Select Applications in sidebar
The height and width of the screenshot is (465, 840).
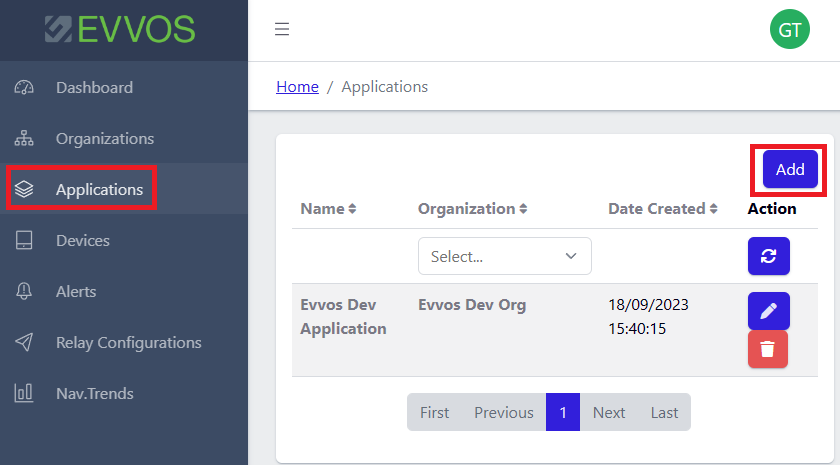coord(124,189)
